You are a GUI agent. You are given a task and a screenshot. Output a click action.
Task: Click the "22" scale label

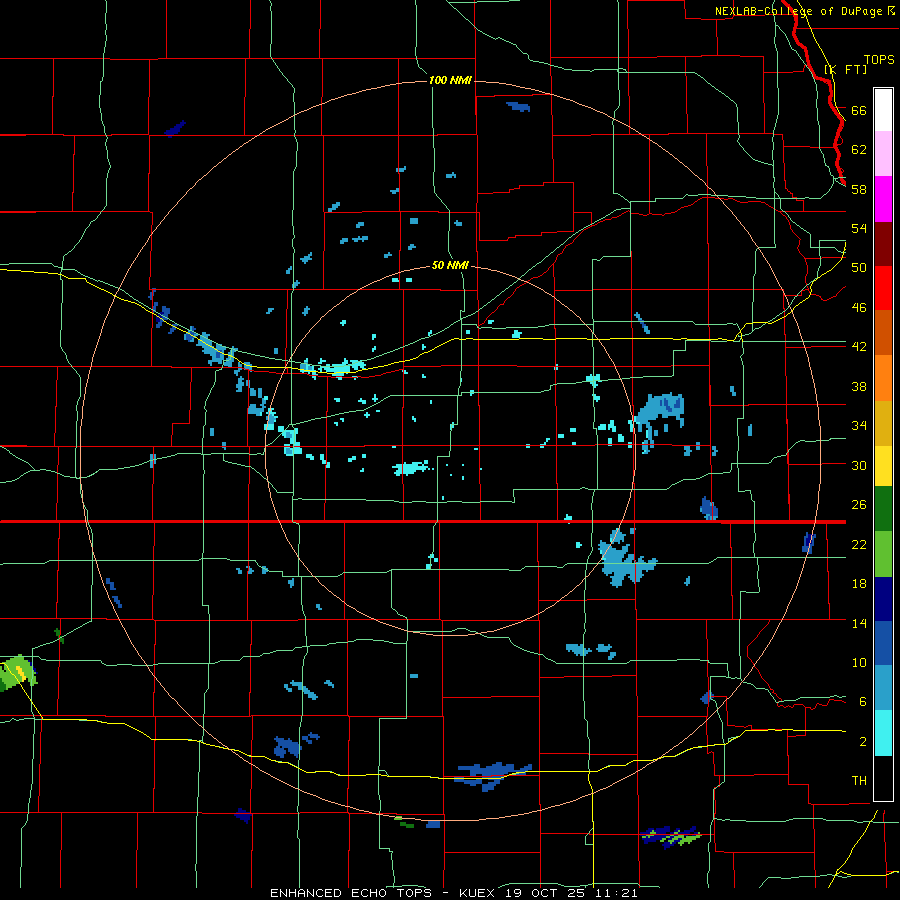[859, 544]
